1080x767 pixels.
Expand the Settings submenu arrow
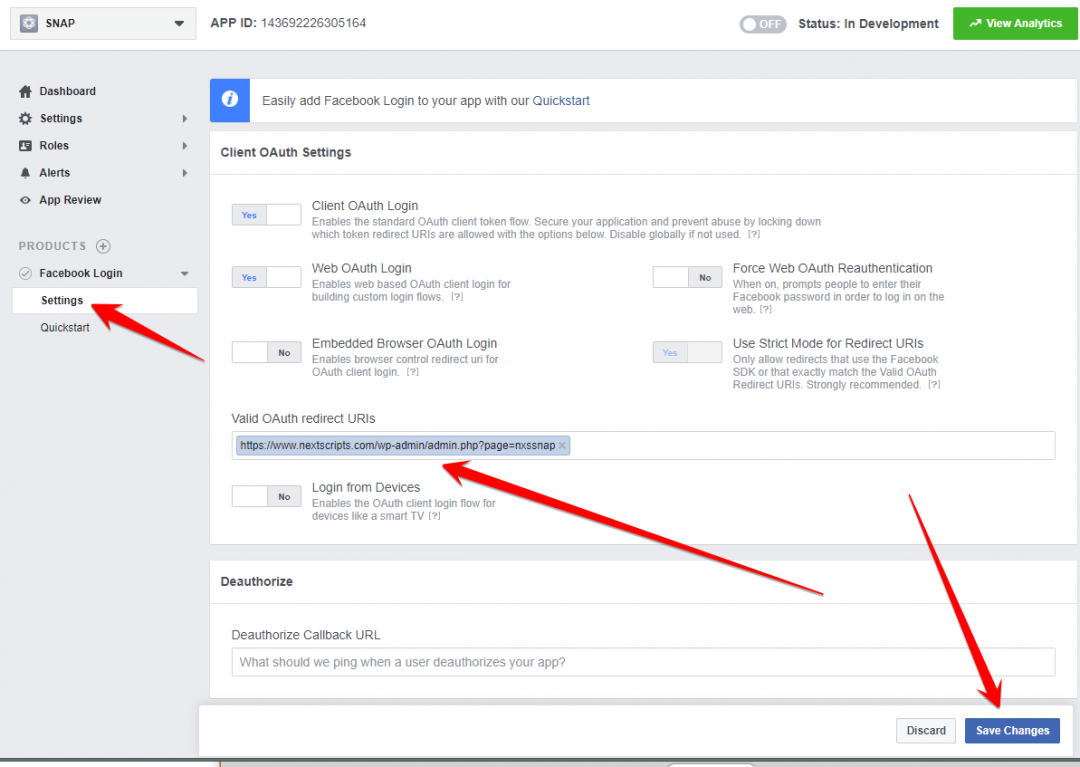pyautogui.click(x=185, y=118)
